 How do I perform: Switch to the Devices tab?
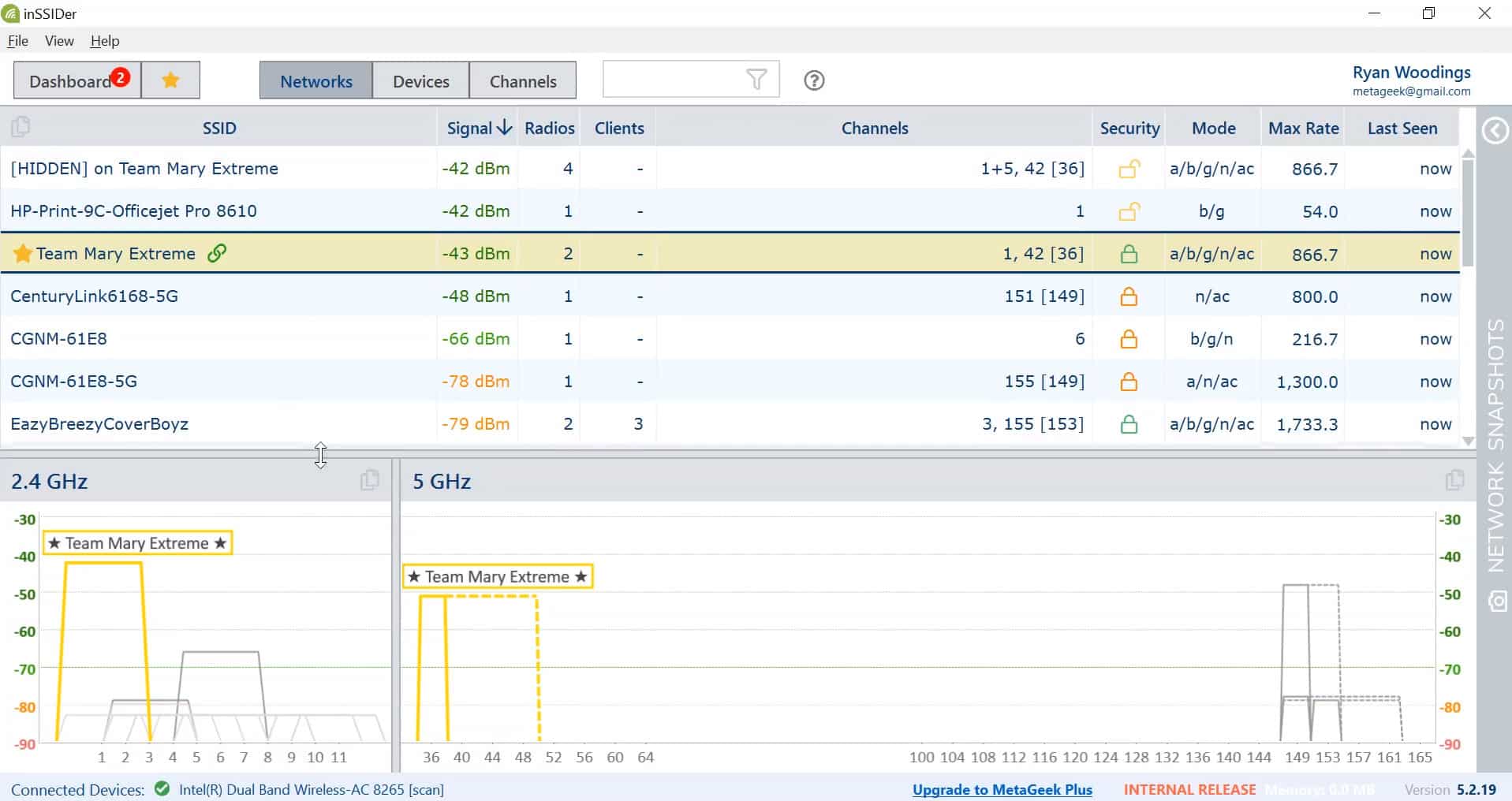(x=421, y=81)
